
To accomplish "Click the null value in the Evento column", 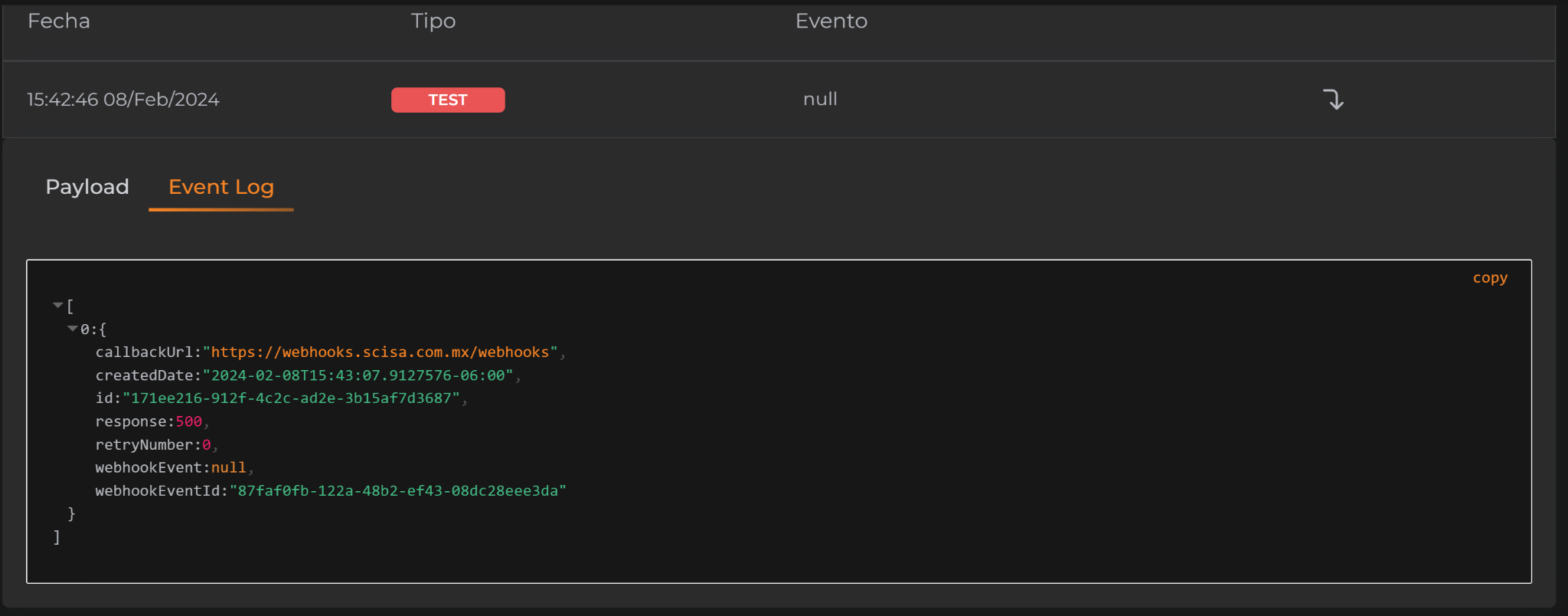I will pyautogui.click(x=820, y=100).
